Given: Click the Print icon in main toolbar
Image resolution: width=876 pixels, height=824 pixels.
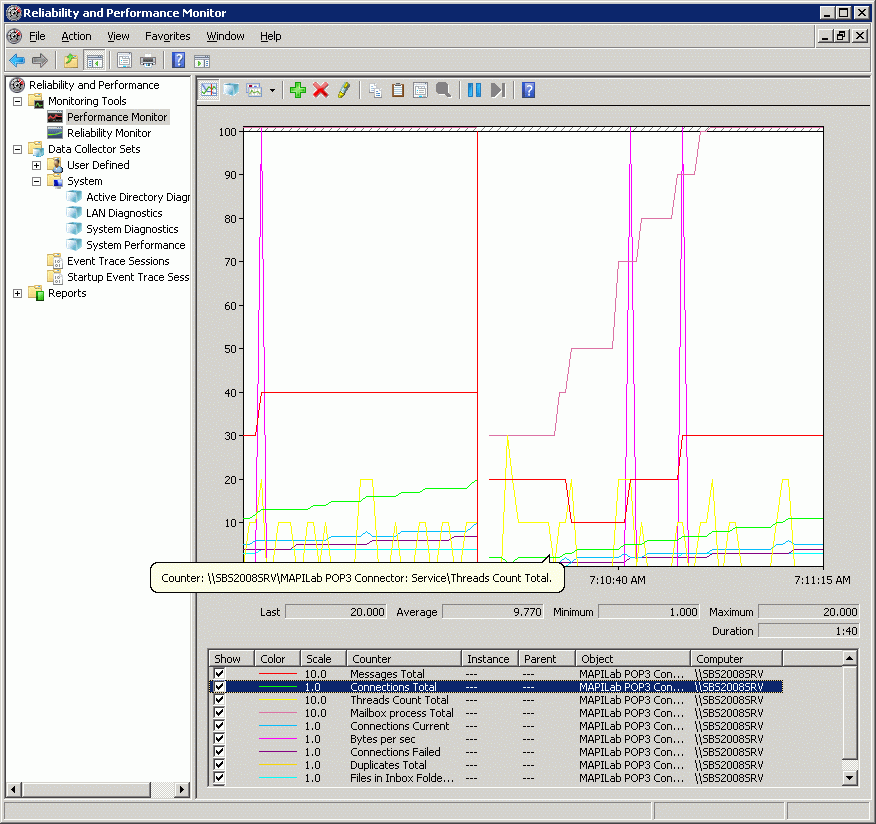Looking at the screenshot, I should pos(148,60).
